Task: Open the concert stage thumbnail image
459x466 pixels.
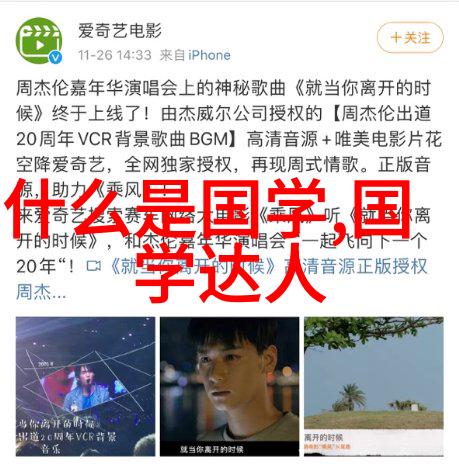Action: click(x=85, y=386)
